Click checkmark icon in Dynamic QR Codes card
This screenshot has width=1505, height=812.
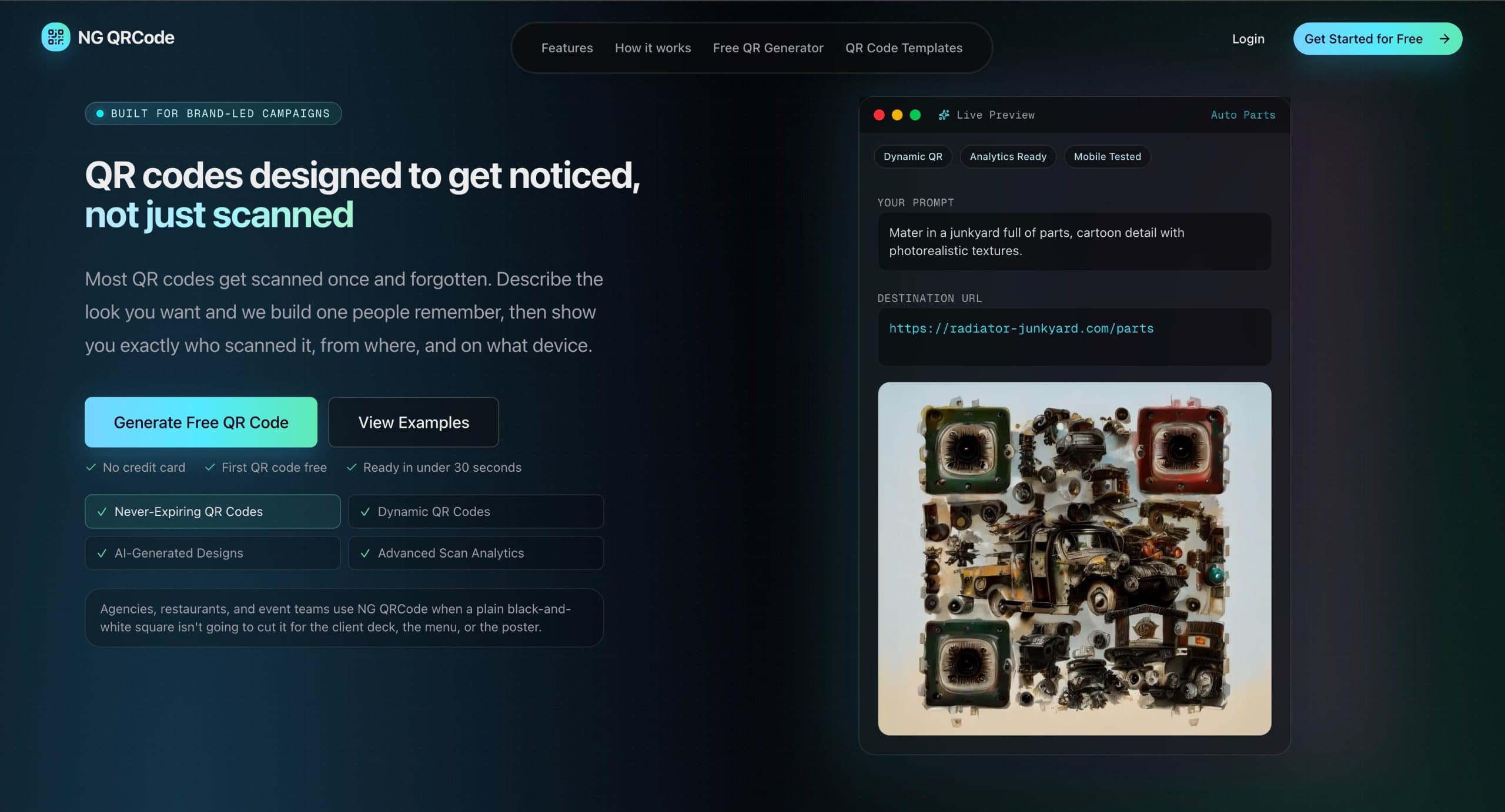pos(365,512)
